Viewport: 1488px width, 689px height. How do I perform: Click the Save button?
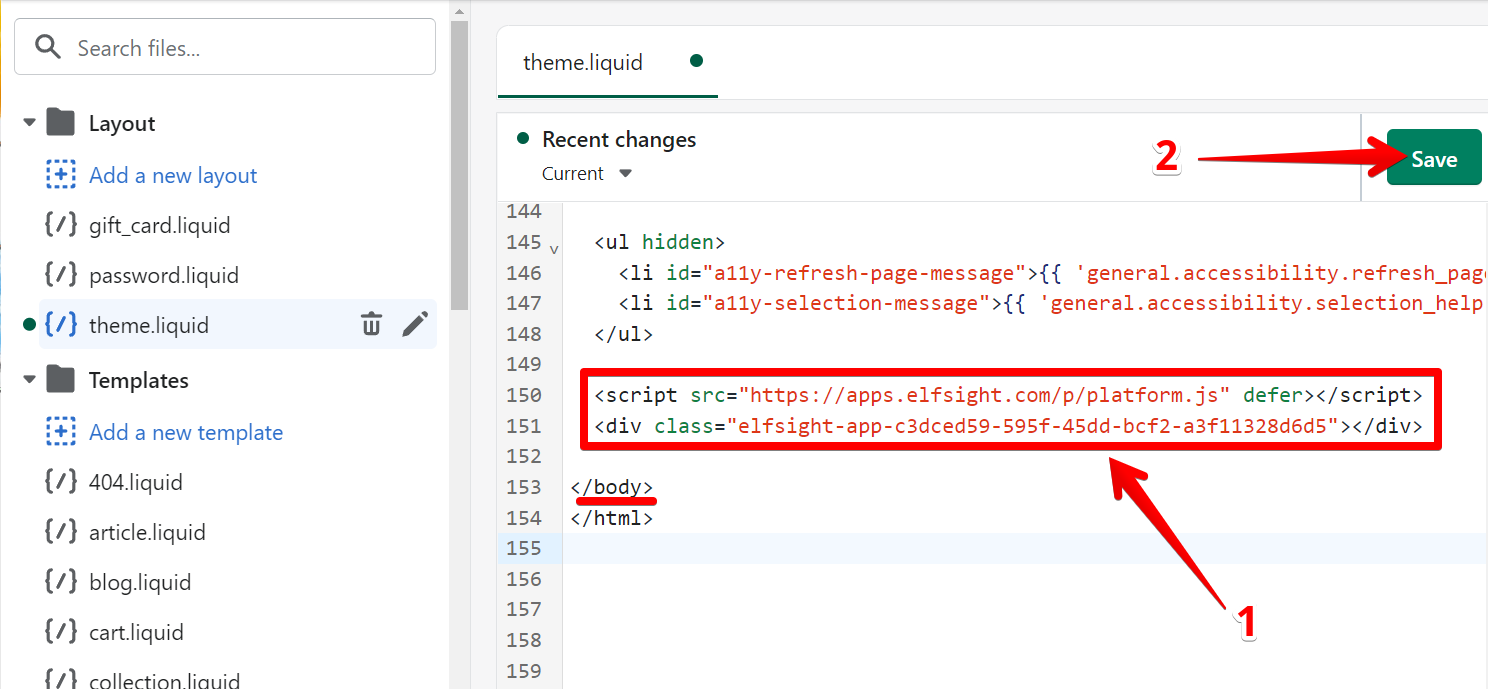click(1433, 157)
